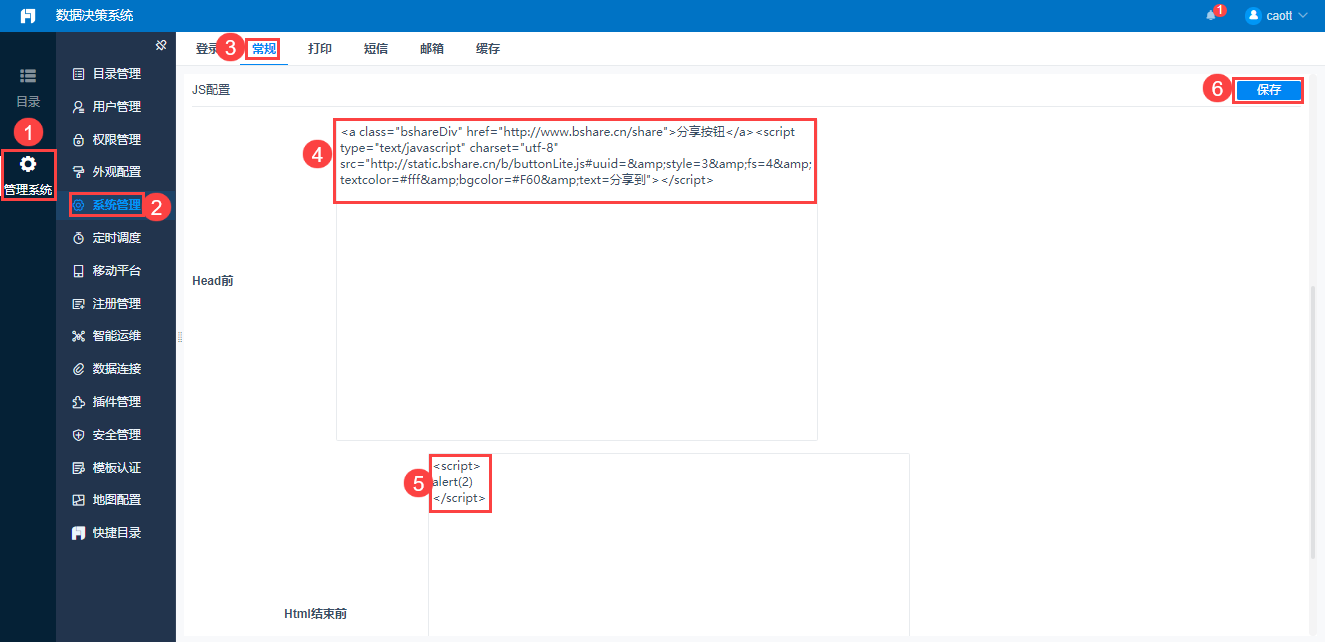The height and width of the screenshot is (642, 1325).
Task: Click the 移动平台 phone icon
Action: (x=78, y=271)
